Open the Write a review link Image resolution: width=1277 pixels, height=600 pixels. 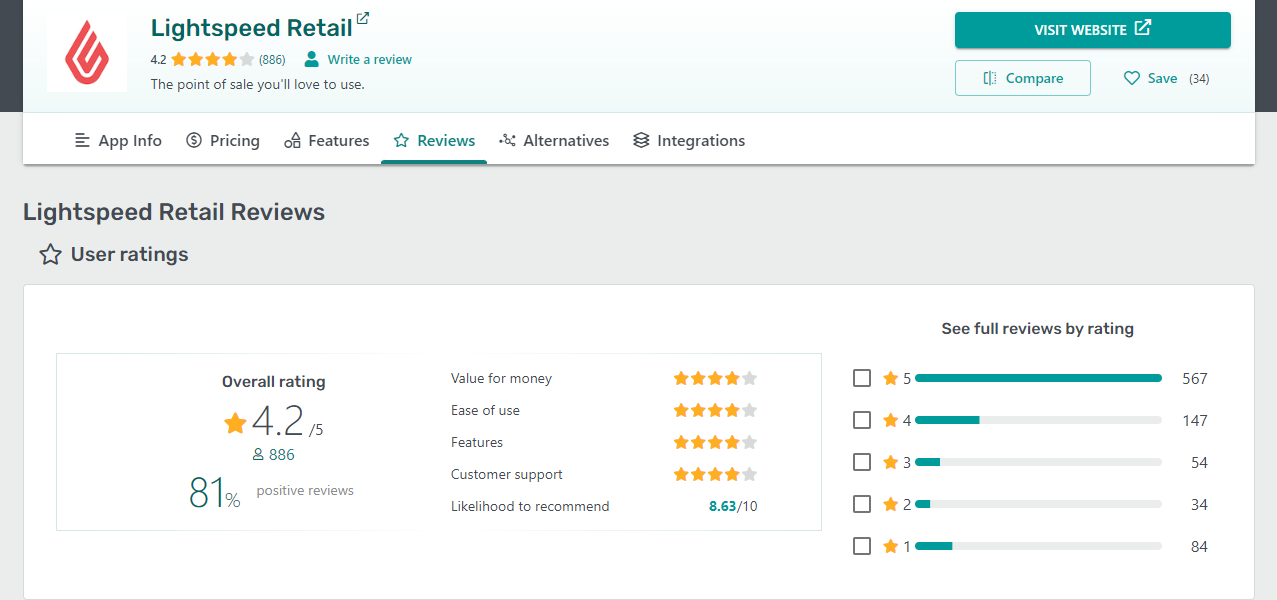370,59
